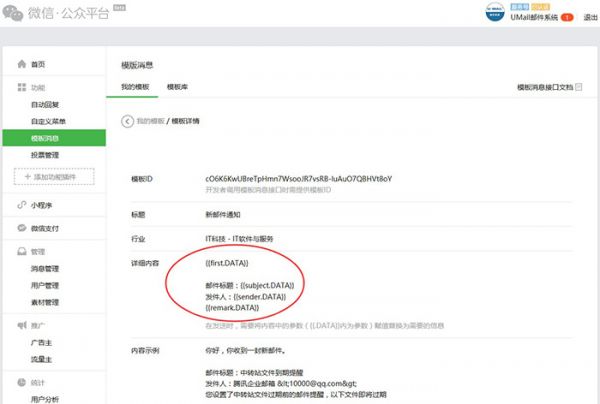
Task: Click the {{remark.DATA}} line
Action: [232, 308]
